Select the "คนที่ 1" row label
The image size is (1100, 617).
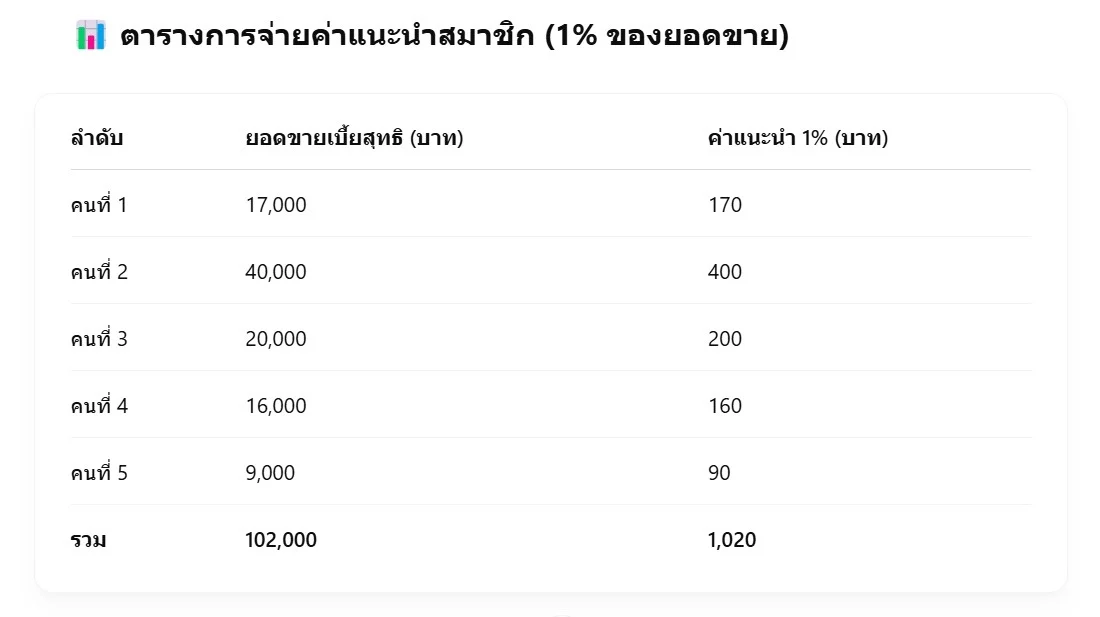click(99, 205)
